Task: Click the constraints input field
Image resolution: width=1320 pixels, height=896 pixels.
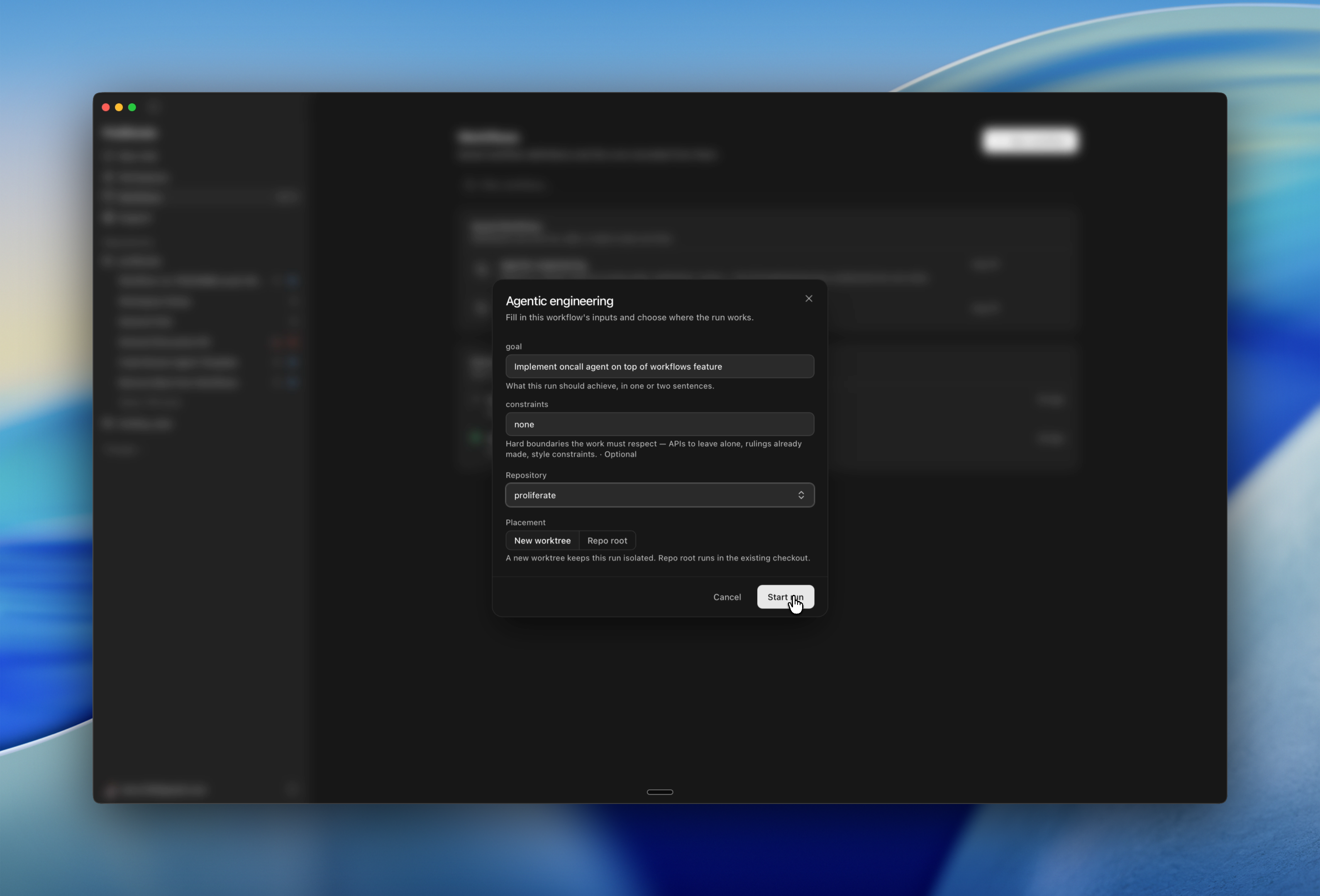Action: 659,424
